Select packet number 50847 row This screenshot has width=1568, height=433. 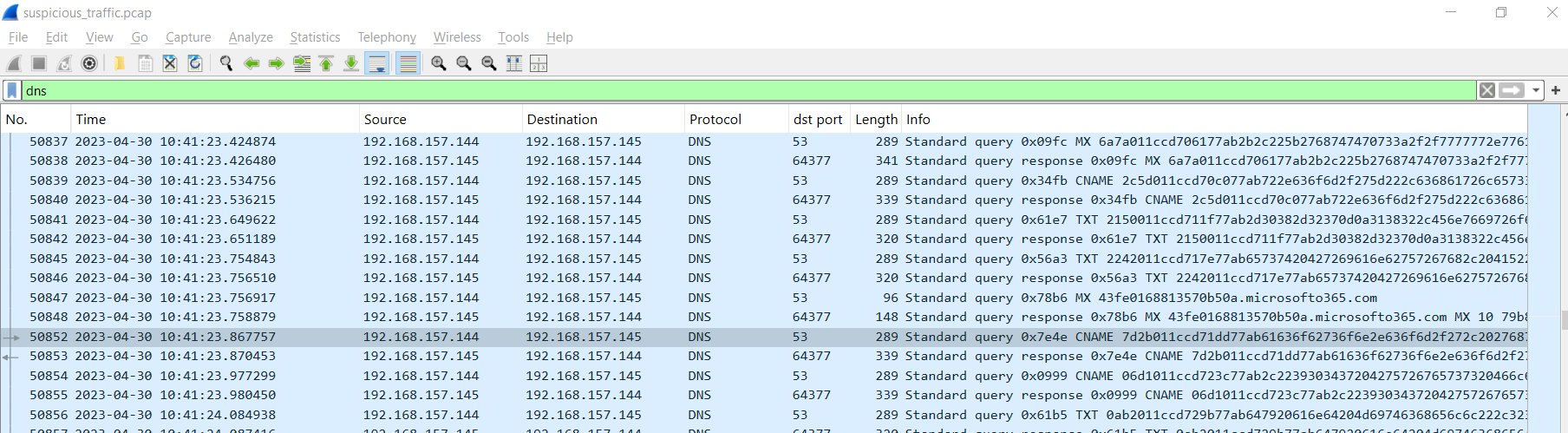point(764,298)
